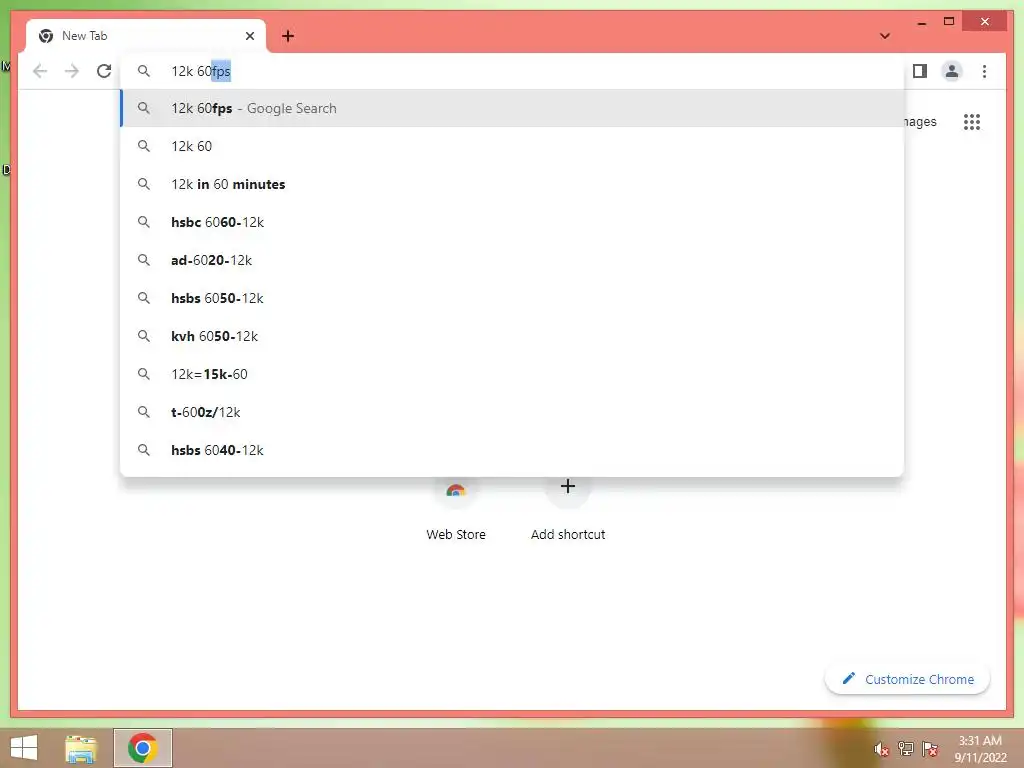Click the browser forward arrow
Image resolution: width=1024 pixels, height=768 pixels.
tap(72, 71)
